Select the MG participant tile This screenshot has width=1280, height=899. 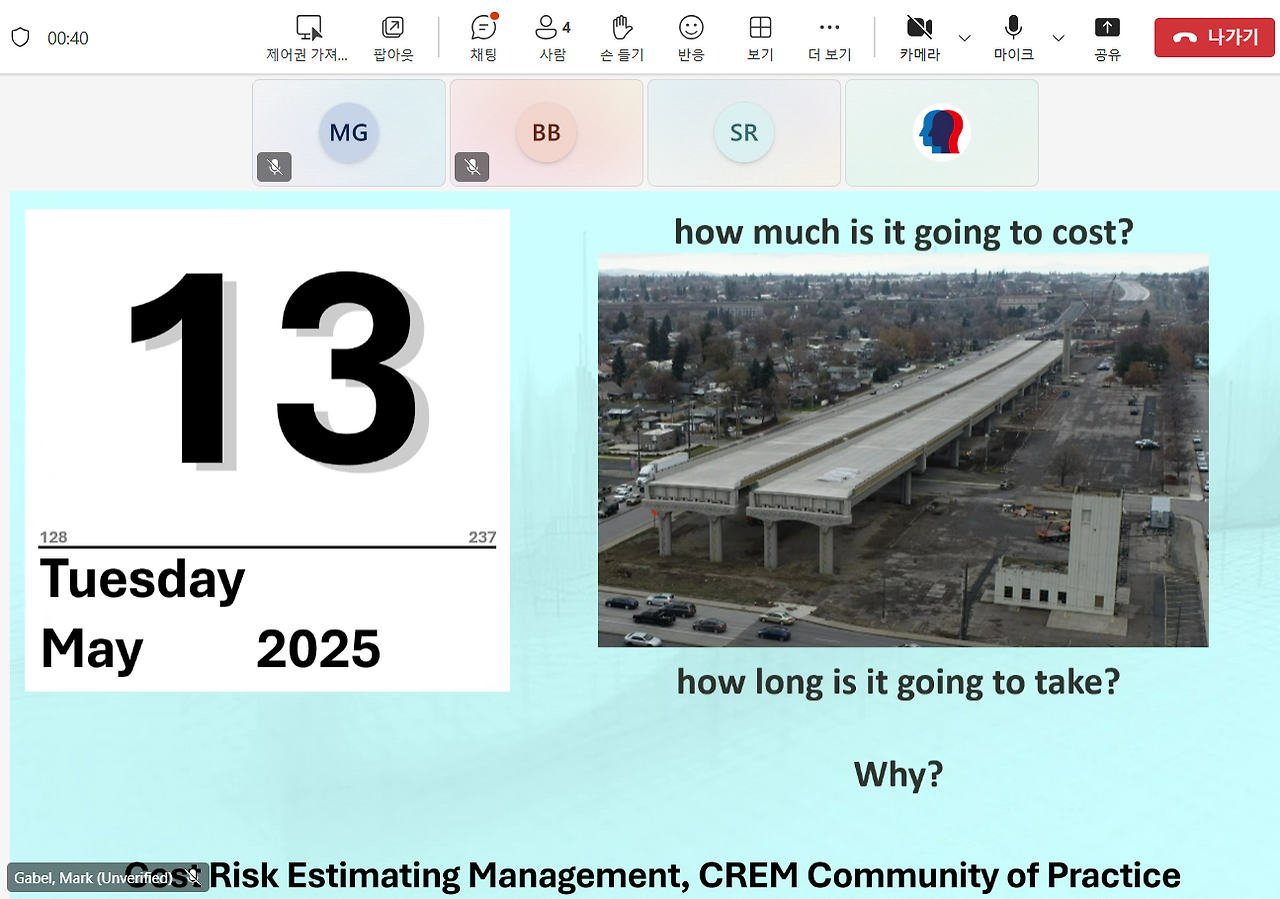tap(349, 133)
